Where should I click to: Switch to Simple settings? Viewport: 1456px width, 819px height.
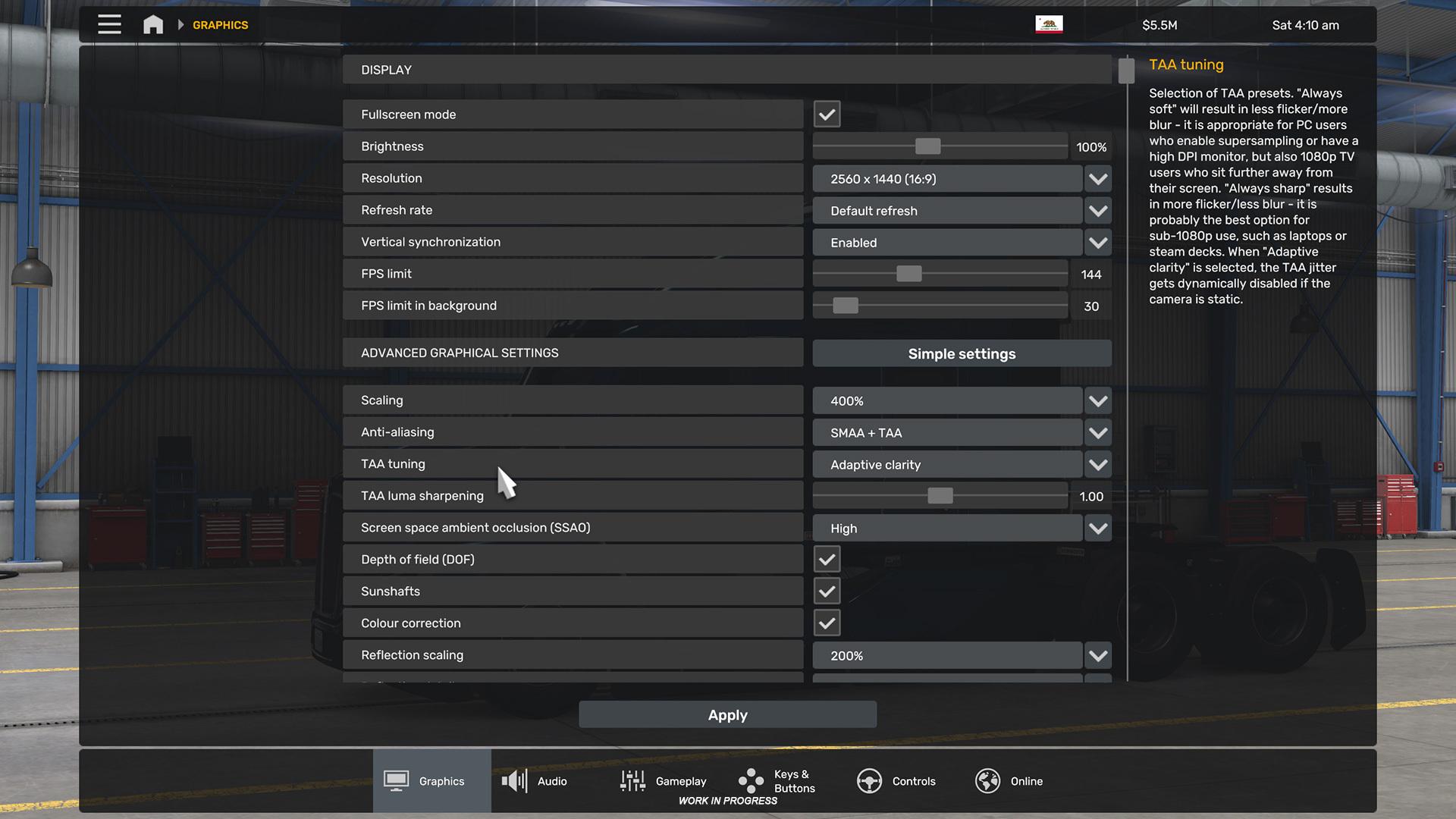tap(962, 353)
